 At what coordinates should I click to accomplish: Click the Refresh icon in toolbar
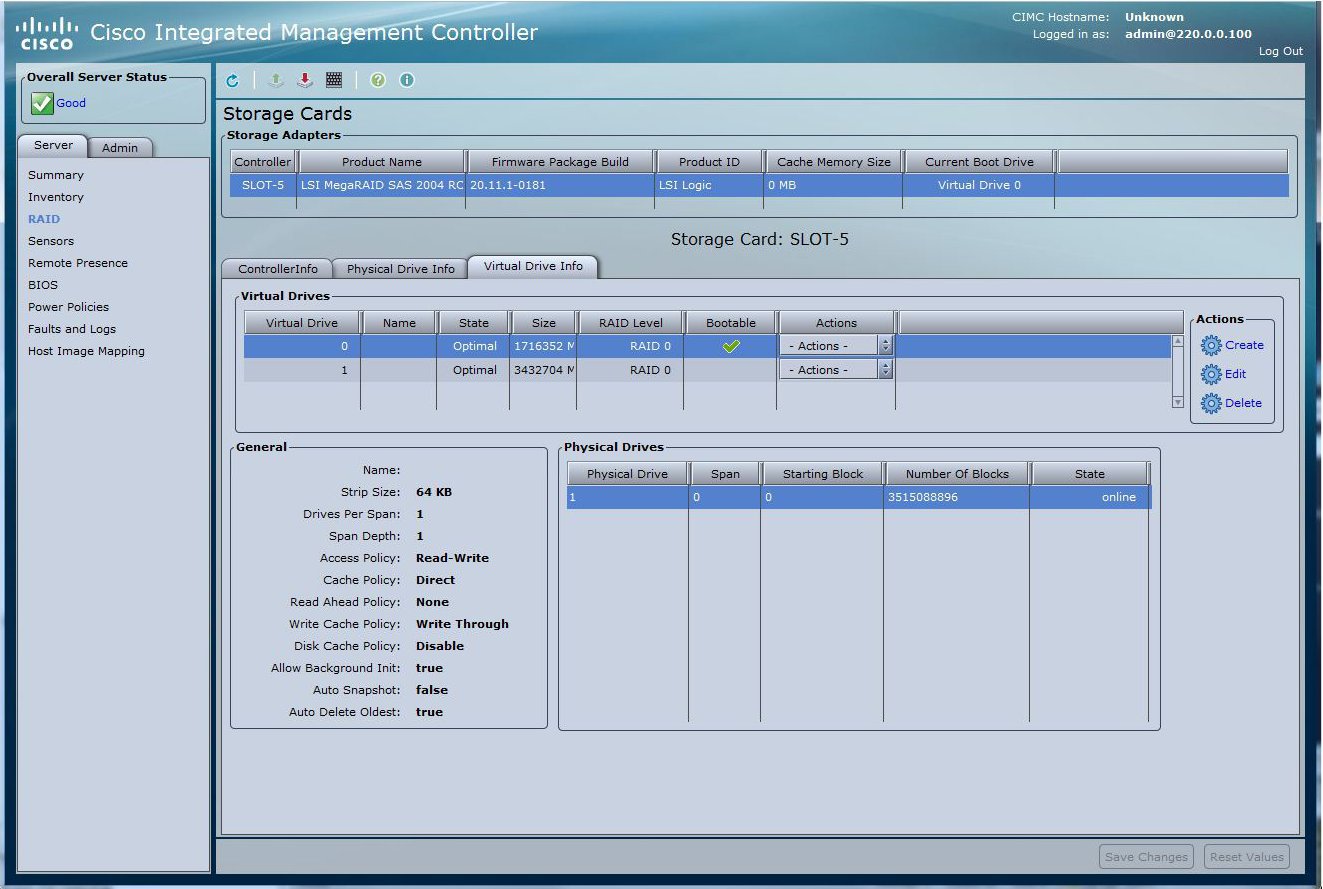tap(232, 81)
